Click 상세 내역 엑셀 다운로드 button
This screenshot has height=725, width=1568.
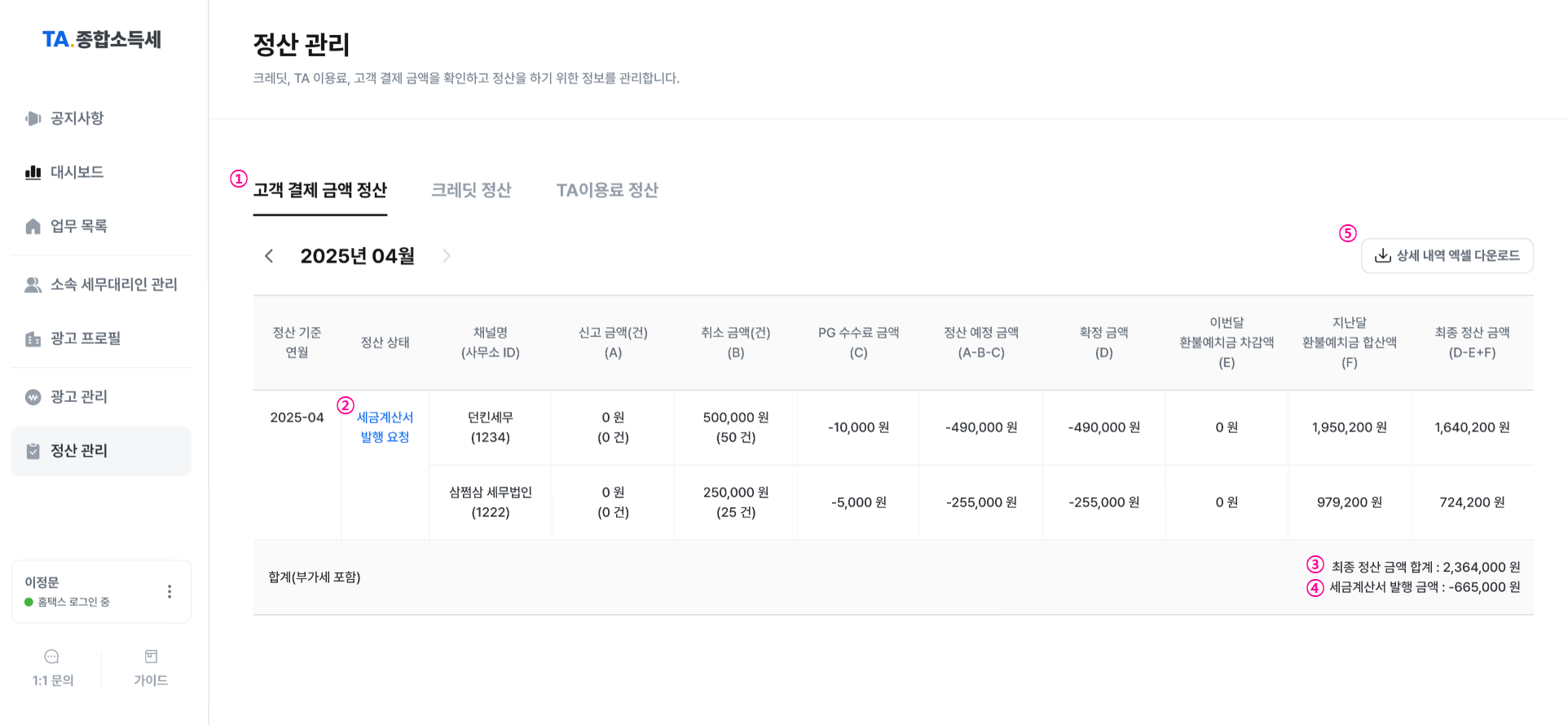coord(1447,256)
